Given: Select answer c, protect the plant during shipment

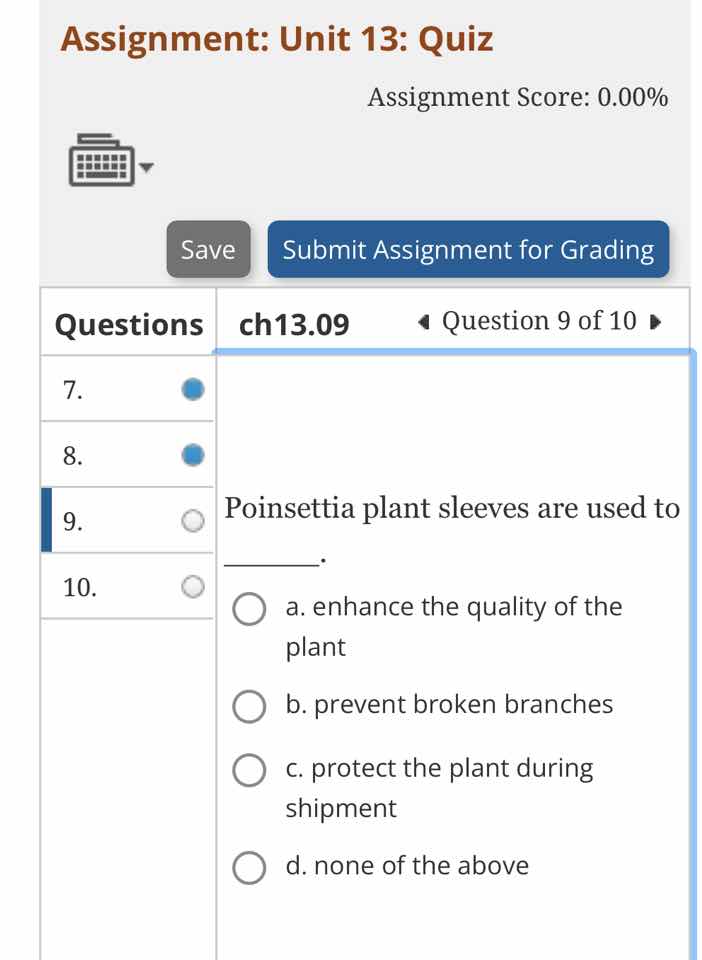Looking at the screenshot, I should click(249, 771).
